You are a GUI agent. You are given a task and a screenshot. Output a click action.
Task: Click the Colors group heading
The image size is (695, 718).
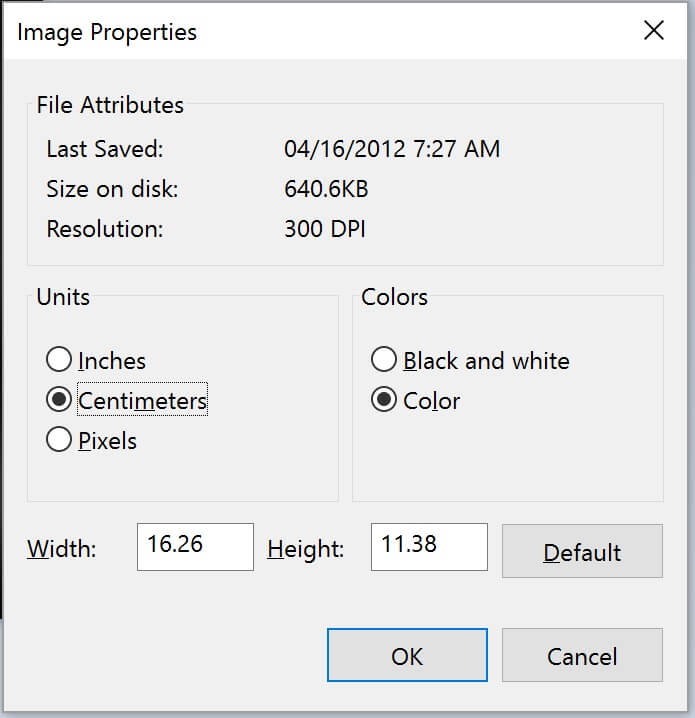[x=394, y=297]
